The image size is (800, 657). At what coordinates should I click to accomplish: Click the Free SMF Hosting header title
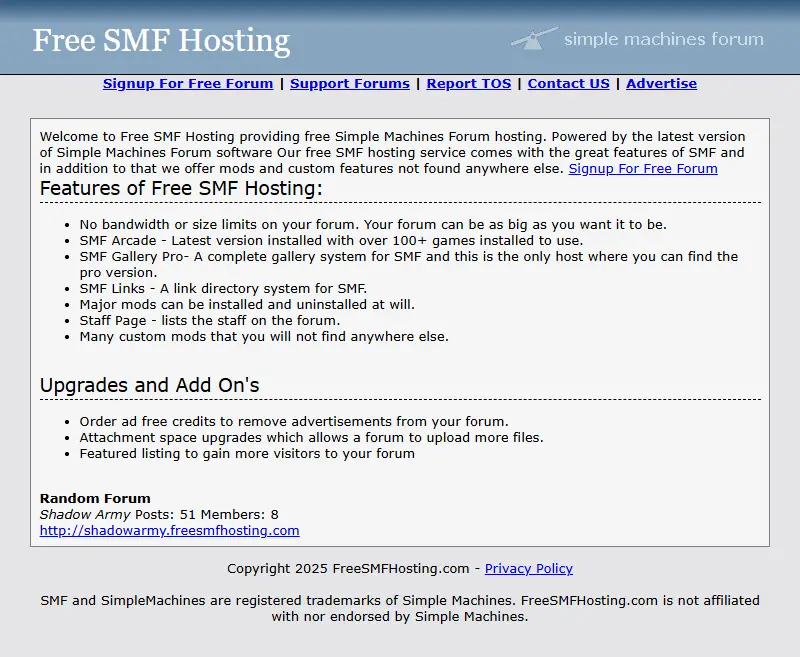pyautogui.click(x=161, y=41)
